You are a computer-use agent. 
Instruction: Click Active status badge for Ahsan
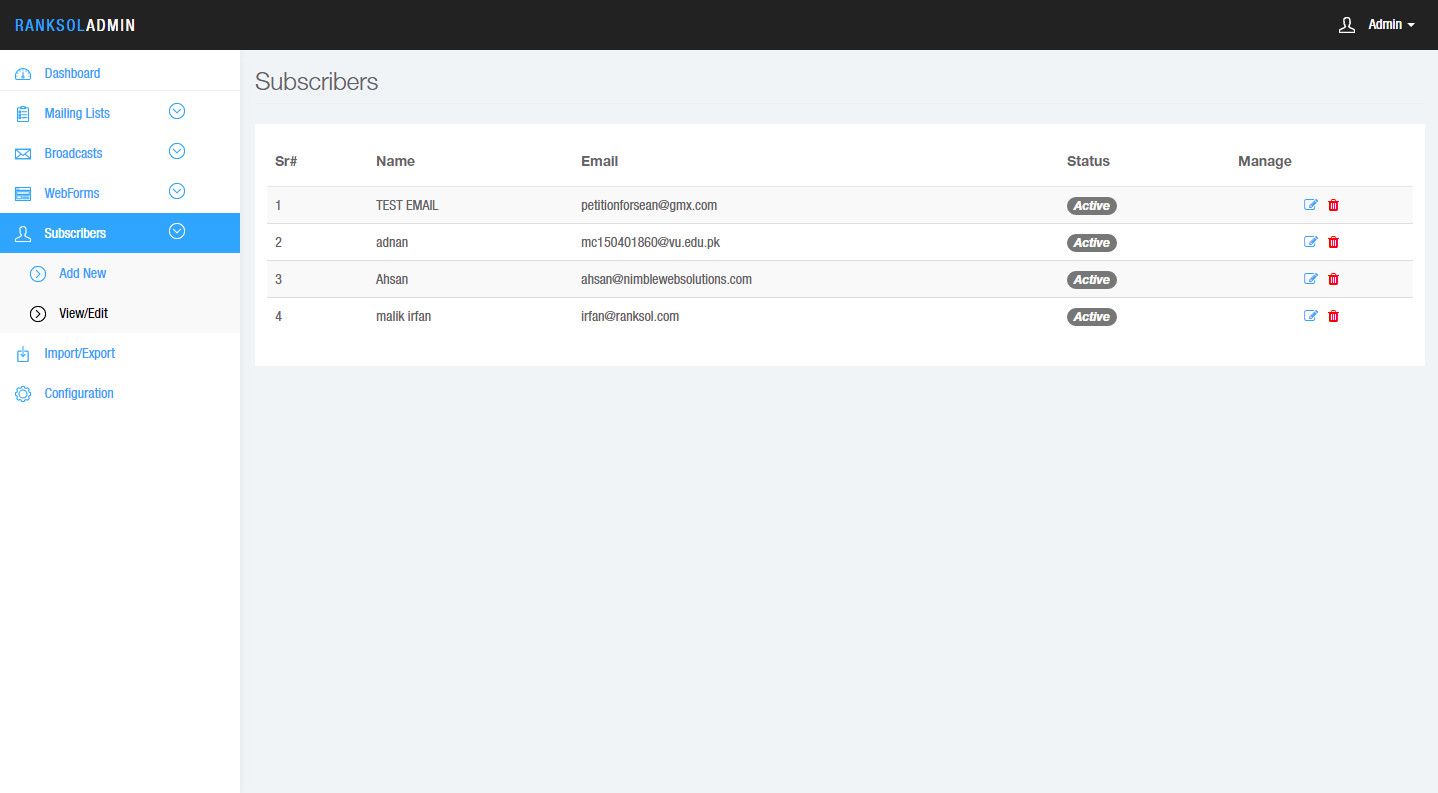click(1092, 280)
